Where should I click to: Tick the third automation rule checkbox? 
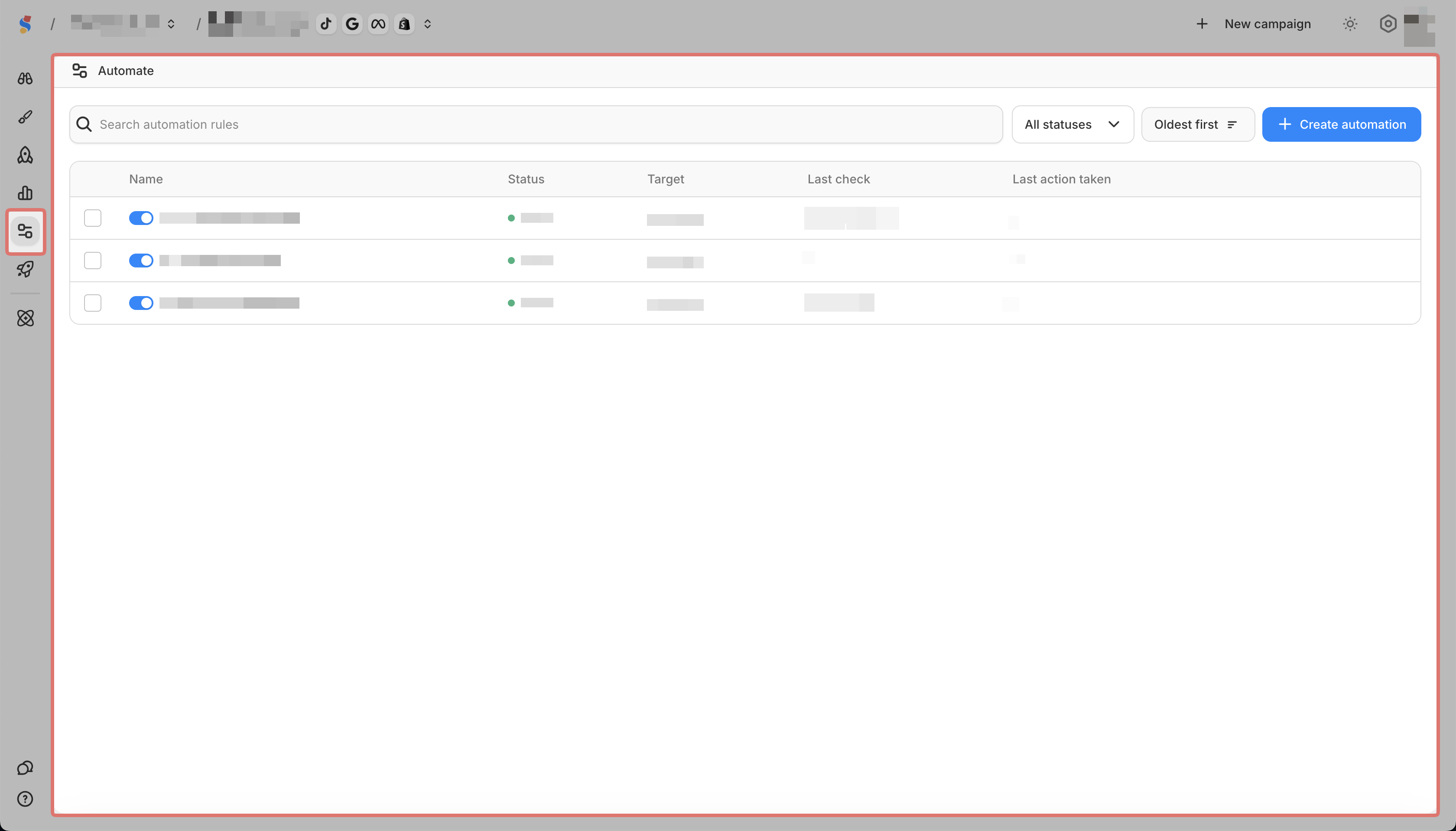click(x=92, y=303)
